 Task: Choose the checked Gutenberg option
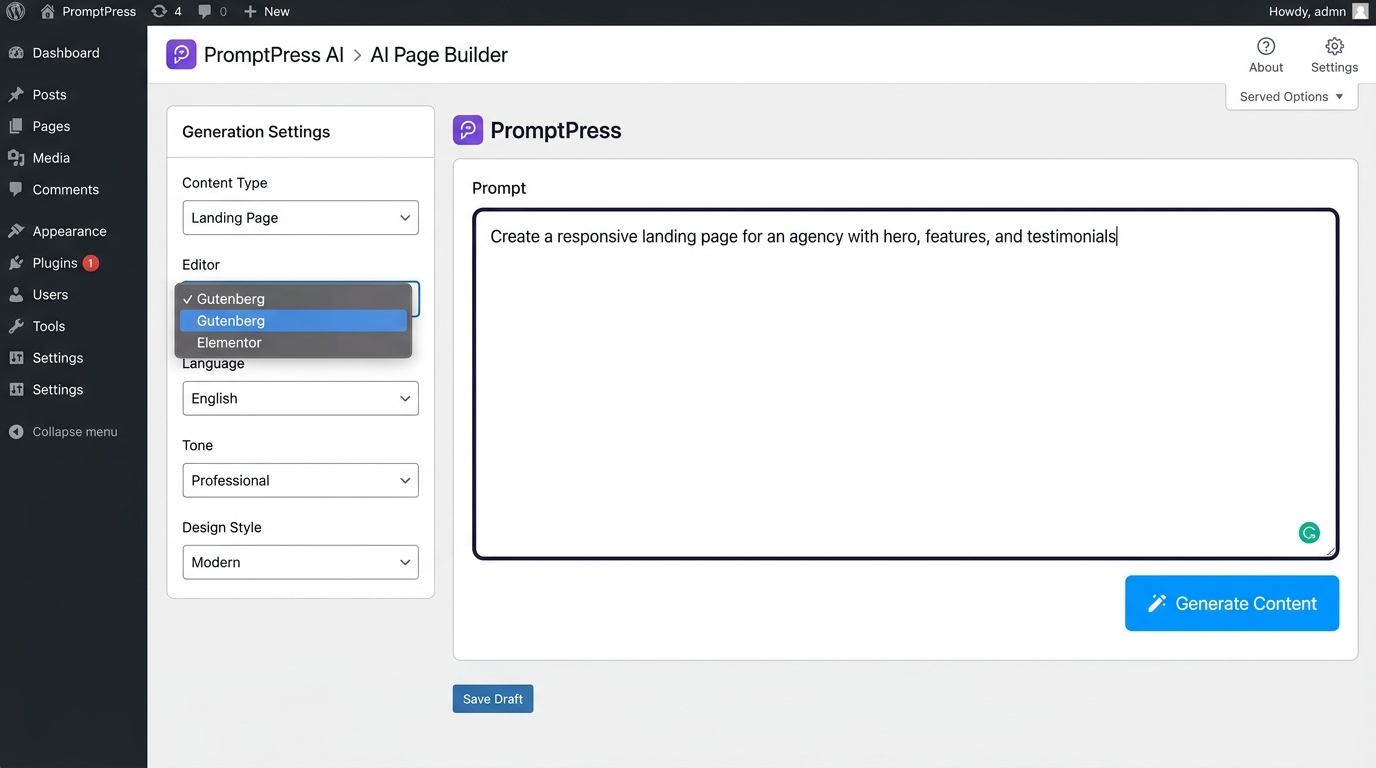pos(293,299)
